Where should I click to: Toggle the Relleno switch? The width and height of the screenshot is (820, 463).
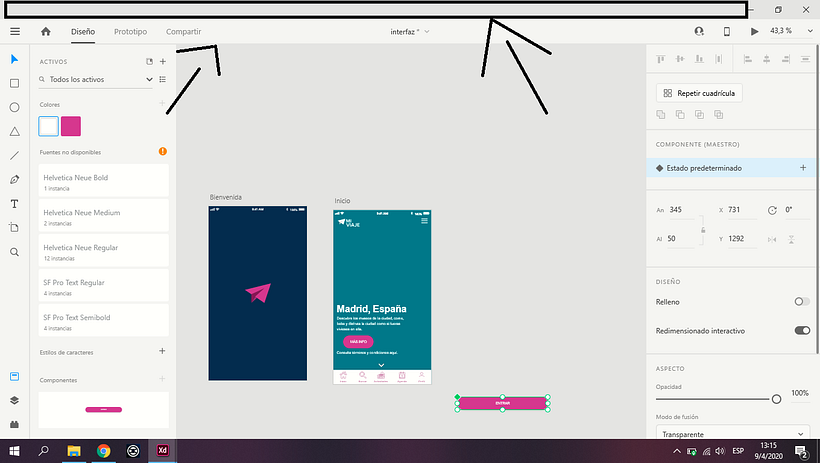pos(802,301)
